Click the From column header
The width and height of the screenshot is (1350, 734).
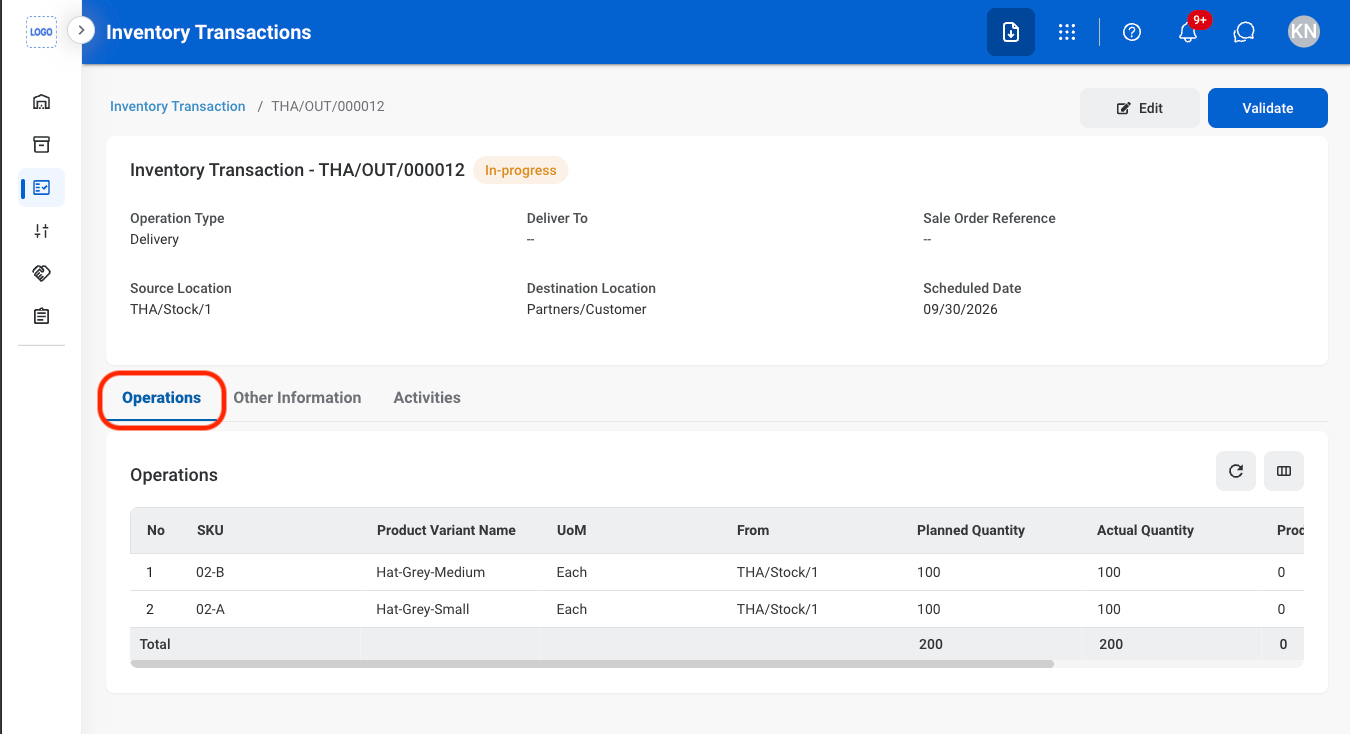point(753,530)
